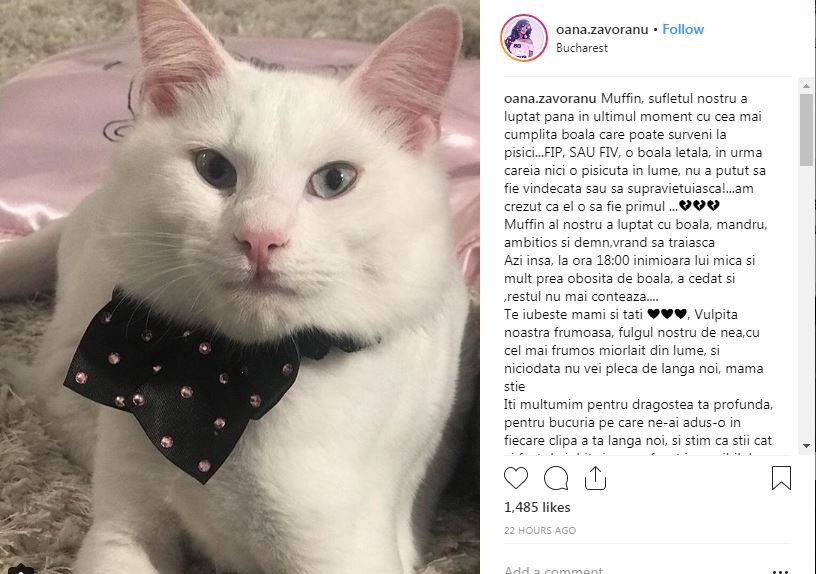Click the tagged-people icon on the photo corner
The height and width of the screenshot is (574, 816).
pos(21,568)
